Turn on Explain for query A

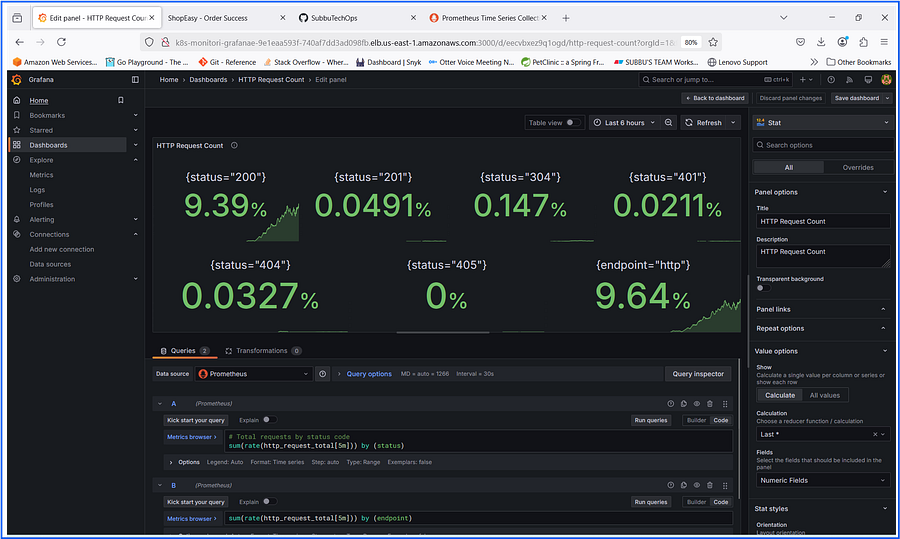(269, 420)
